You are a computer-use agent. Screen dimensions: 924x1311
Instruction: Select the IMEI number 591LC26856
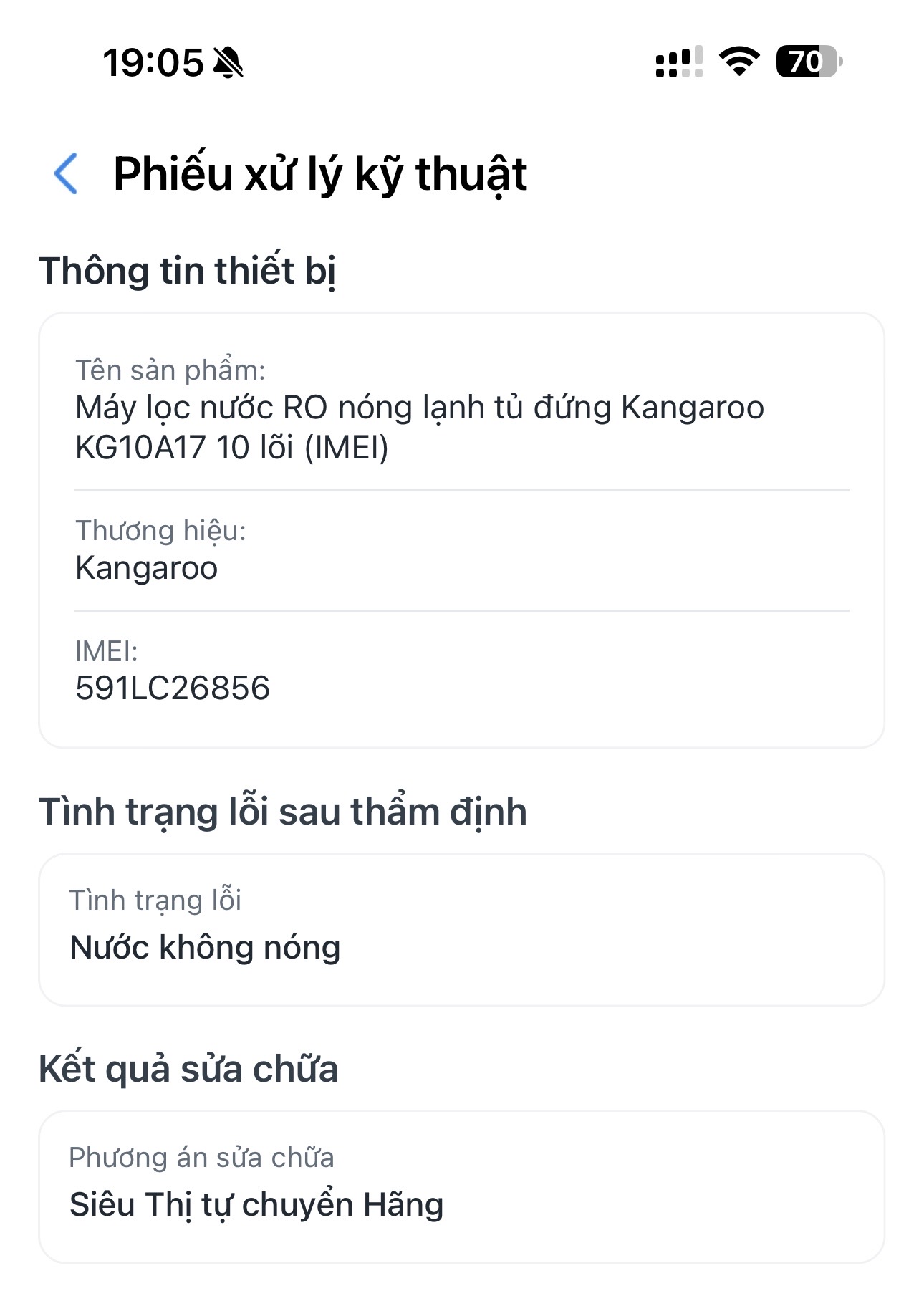point(173,688)
